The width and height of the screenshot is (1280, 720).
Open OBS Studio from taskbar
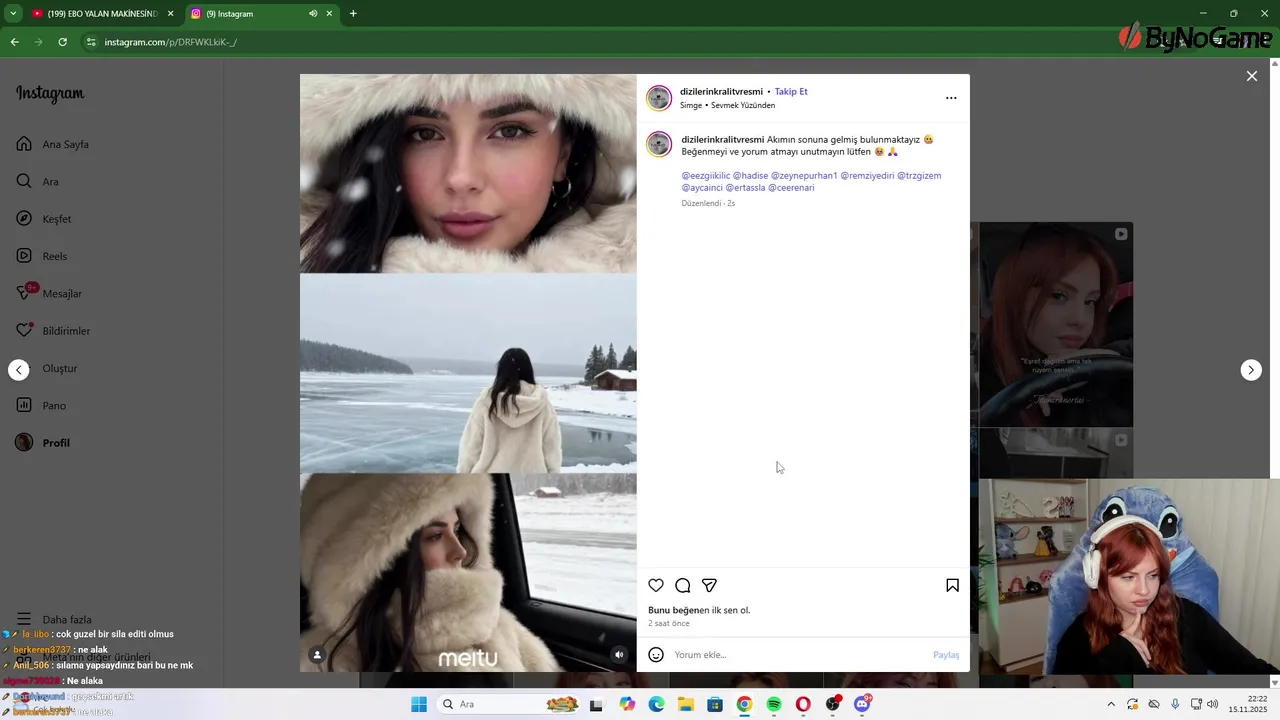[x=833, y=704]
